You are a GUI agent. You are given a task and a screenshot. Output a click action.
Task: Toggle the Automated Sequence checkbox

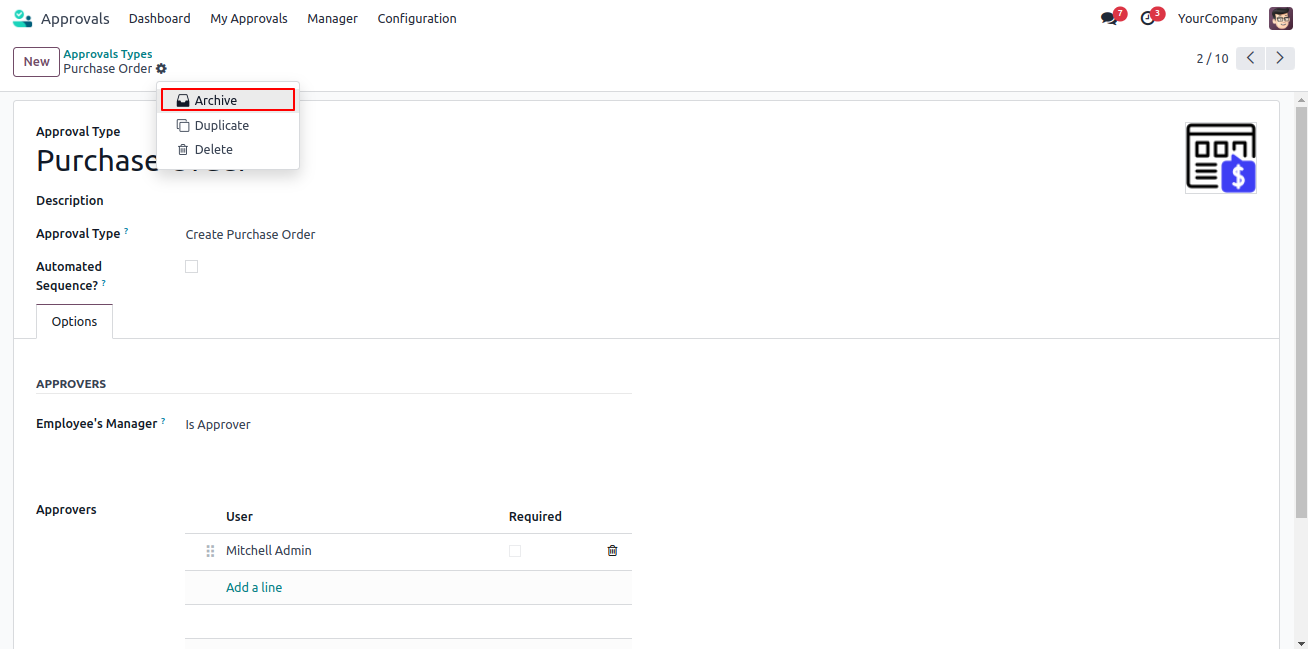pos(192,267)
